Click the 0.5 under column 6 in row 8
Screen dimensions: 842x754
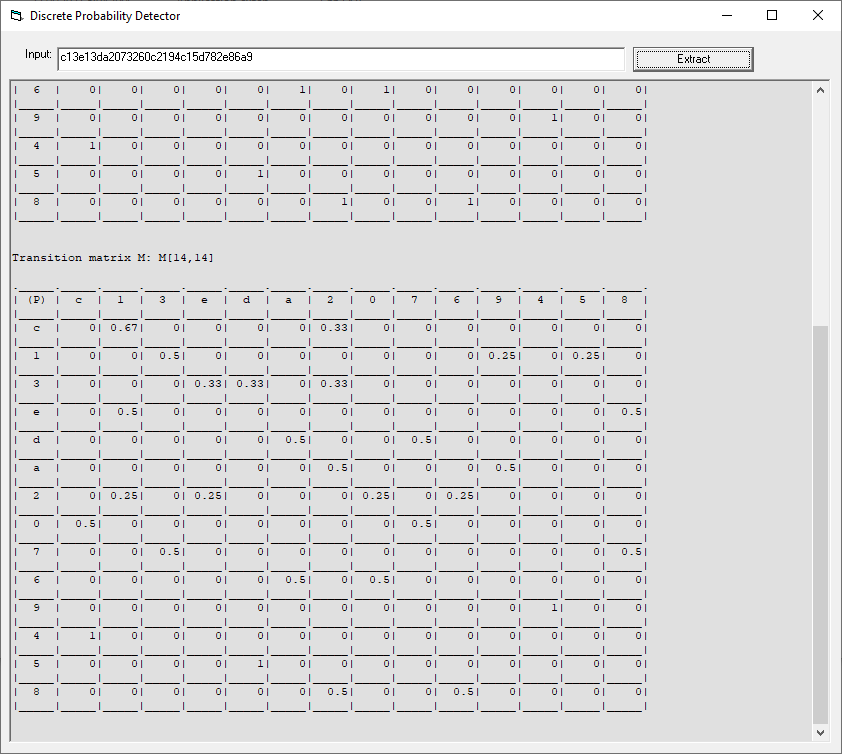point(463,691)
